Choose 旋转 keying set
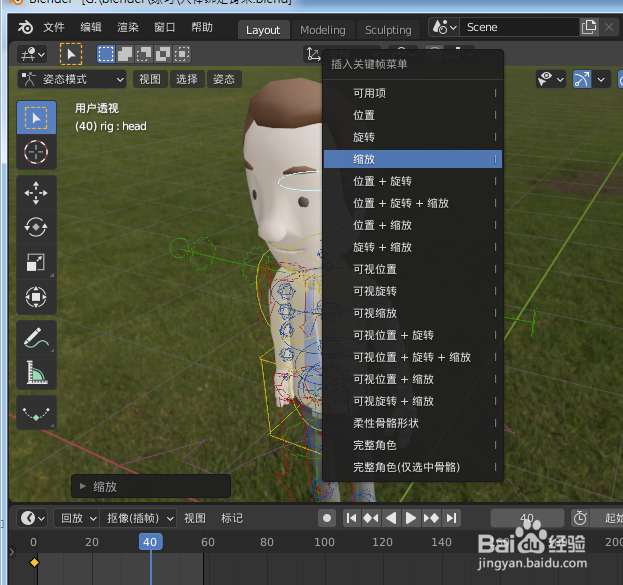Viewport: 623px width, 585px height. (413, 137)
